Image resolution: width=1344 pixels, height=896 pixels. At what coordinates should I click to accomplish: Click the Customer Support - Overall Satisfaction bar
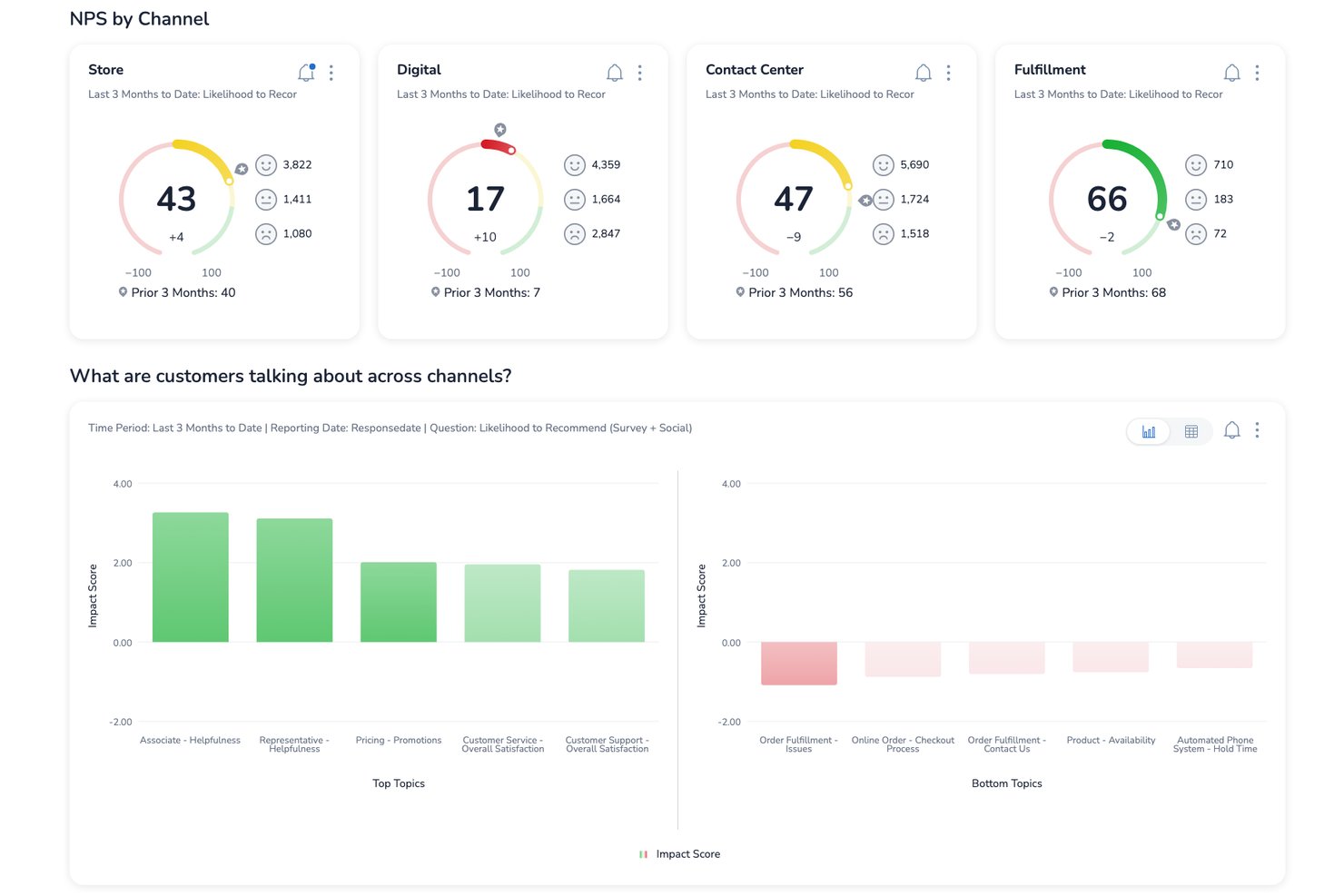607,606
